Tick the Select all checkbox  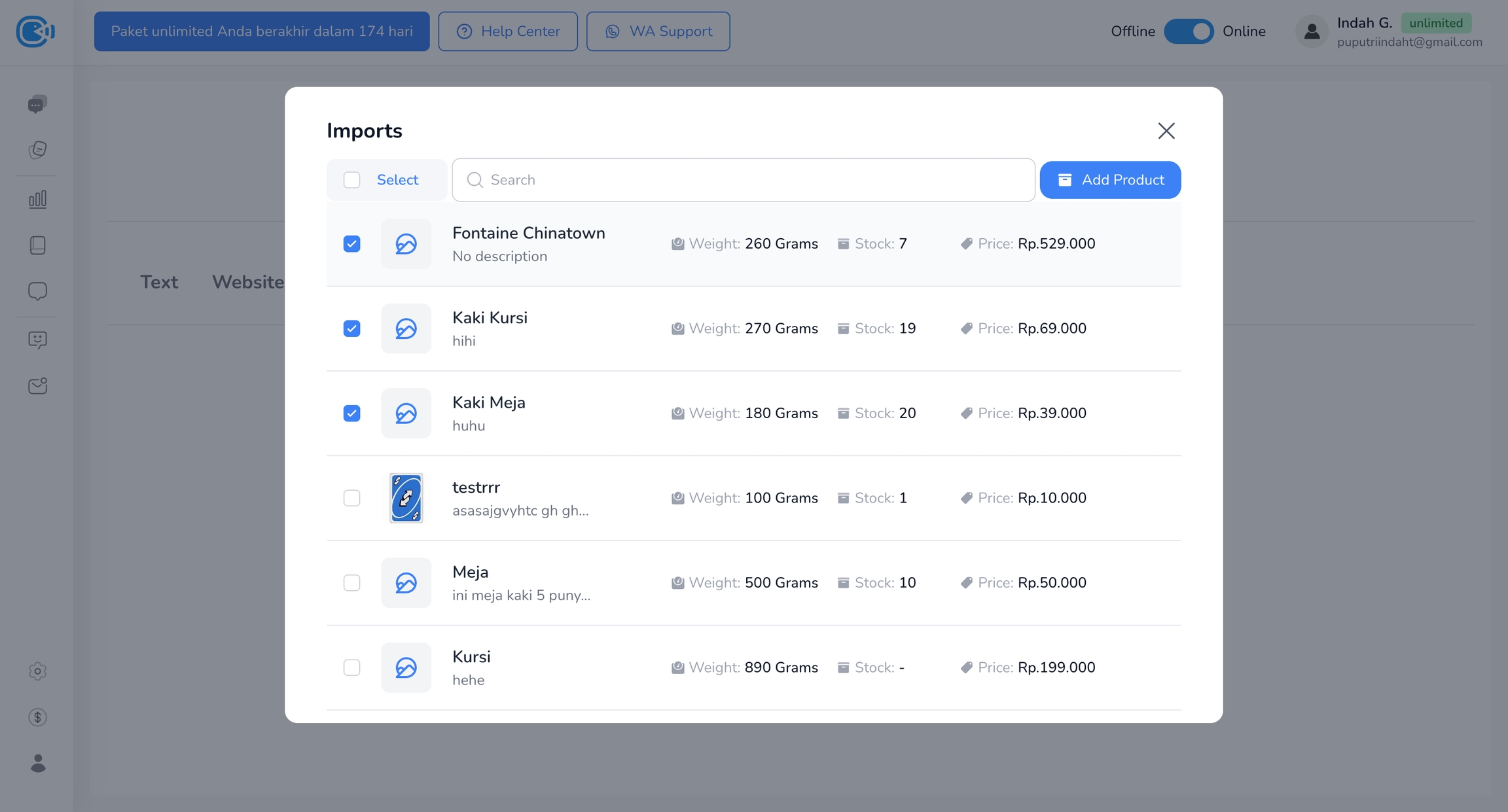[x=351, y=180]
